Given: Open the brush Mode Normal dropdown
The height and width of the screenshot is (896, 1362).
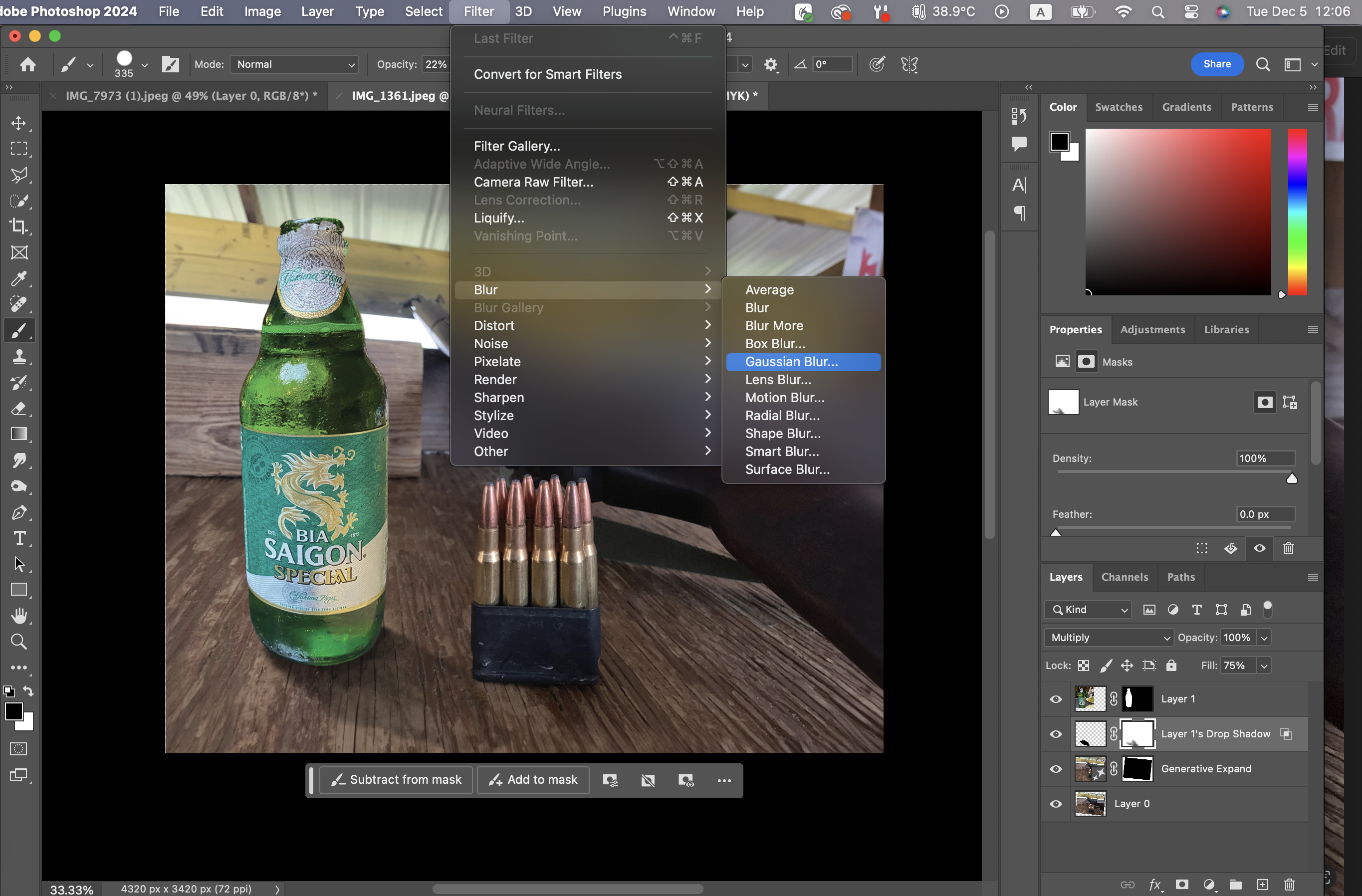Looking at the screenshot, I should pyautogui.click(x=295, y=64).
